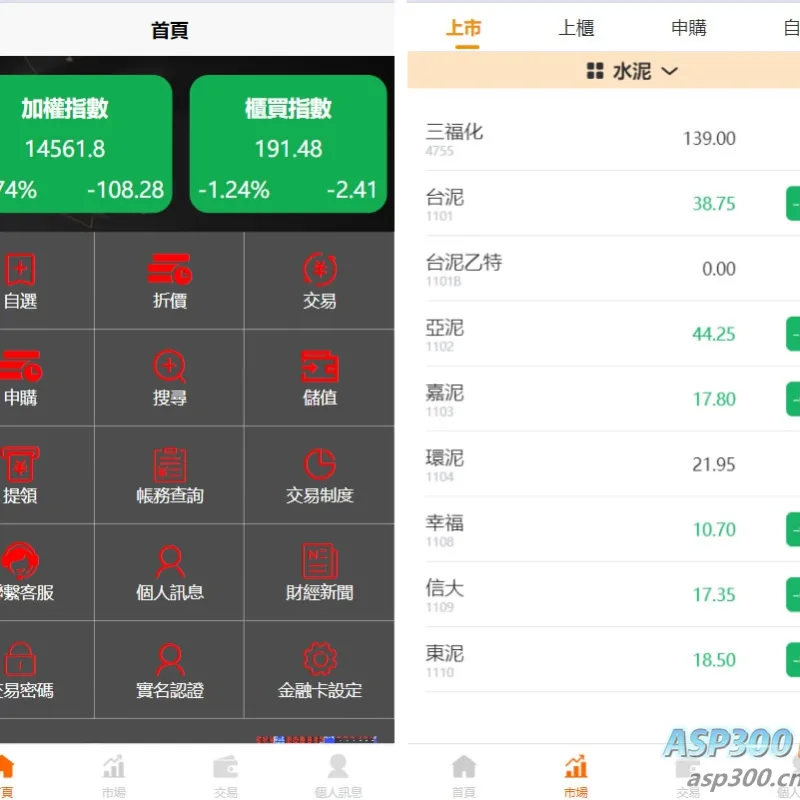The width and height of the screenshot is (800, 800).
Task: Click index value 14561.8
Action: [x=65, y=149]
